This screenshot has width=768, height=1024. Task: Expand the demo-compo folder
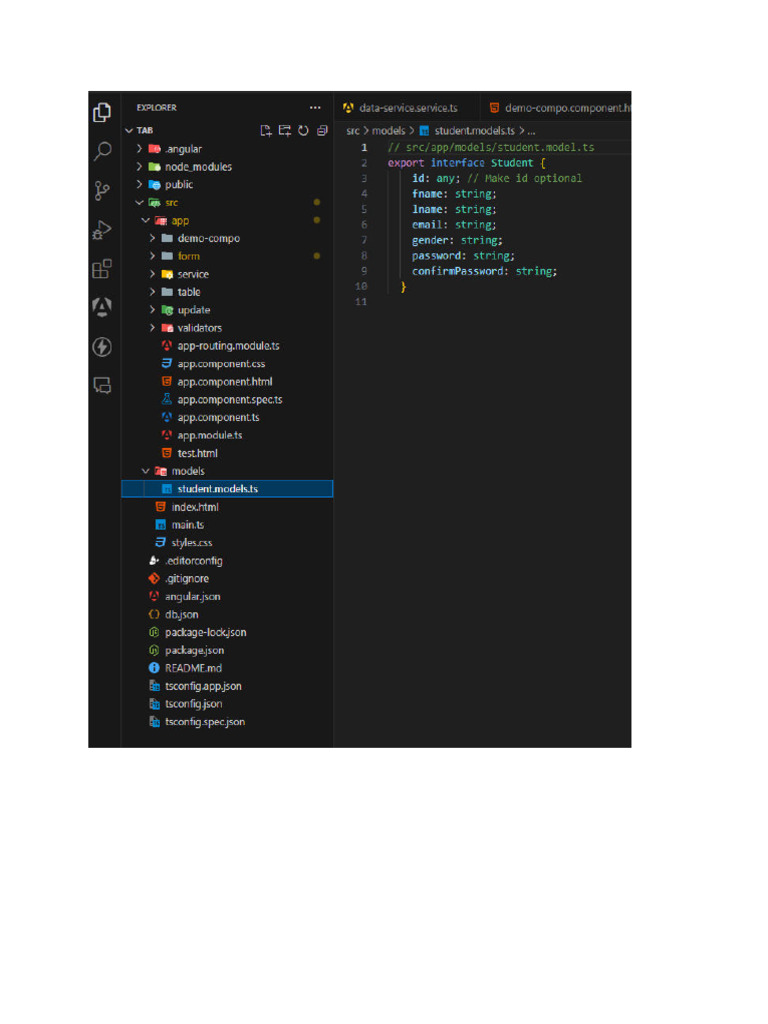152,238
